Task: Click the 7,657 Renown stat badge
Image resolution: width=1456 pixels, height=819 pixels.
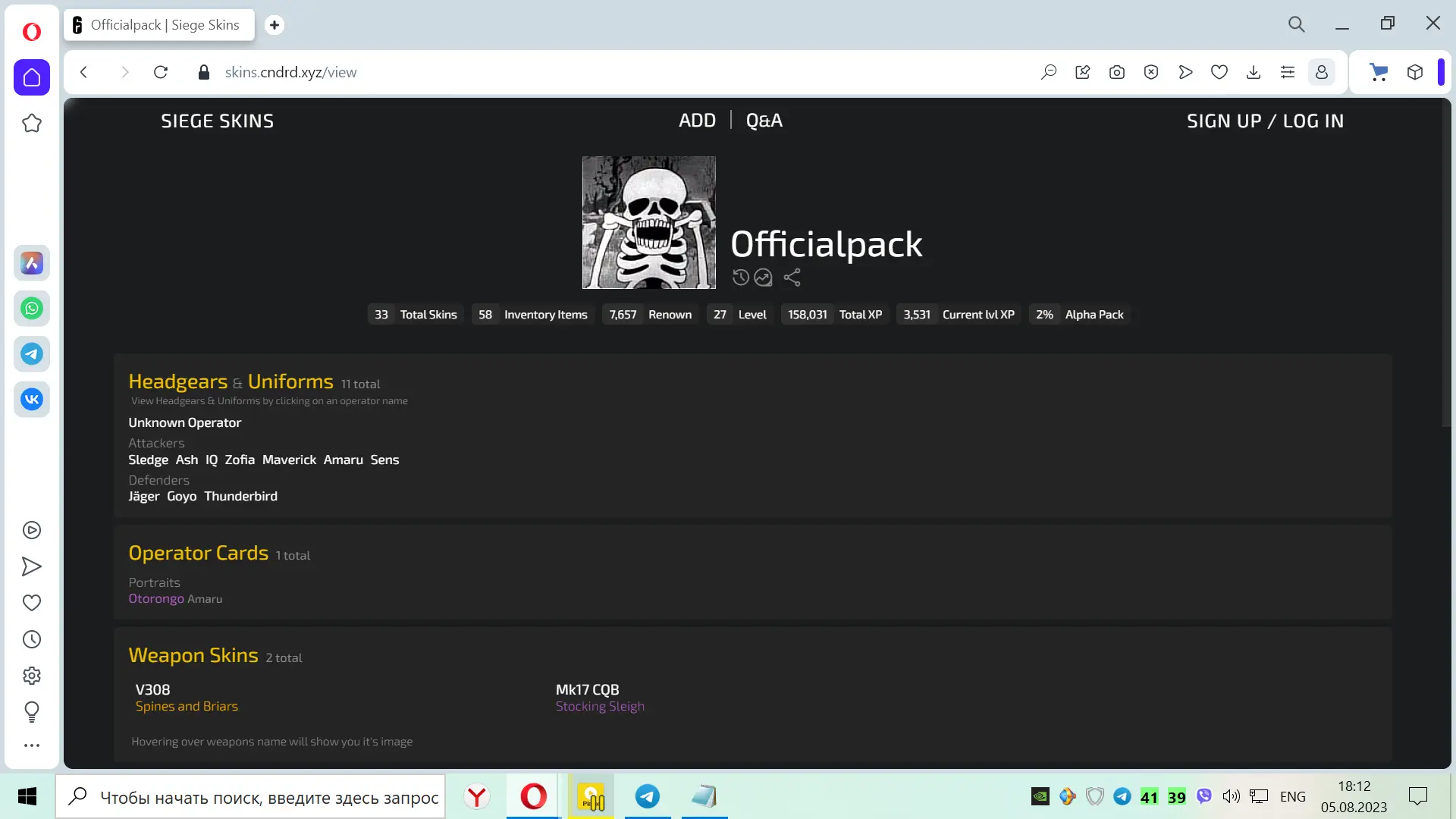Action: pos(650,315)
